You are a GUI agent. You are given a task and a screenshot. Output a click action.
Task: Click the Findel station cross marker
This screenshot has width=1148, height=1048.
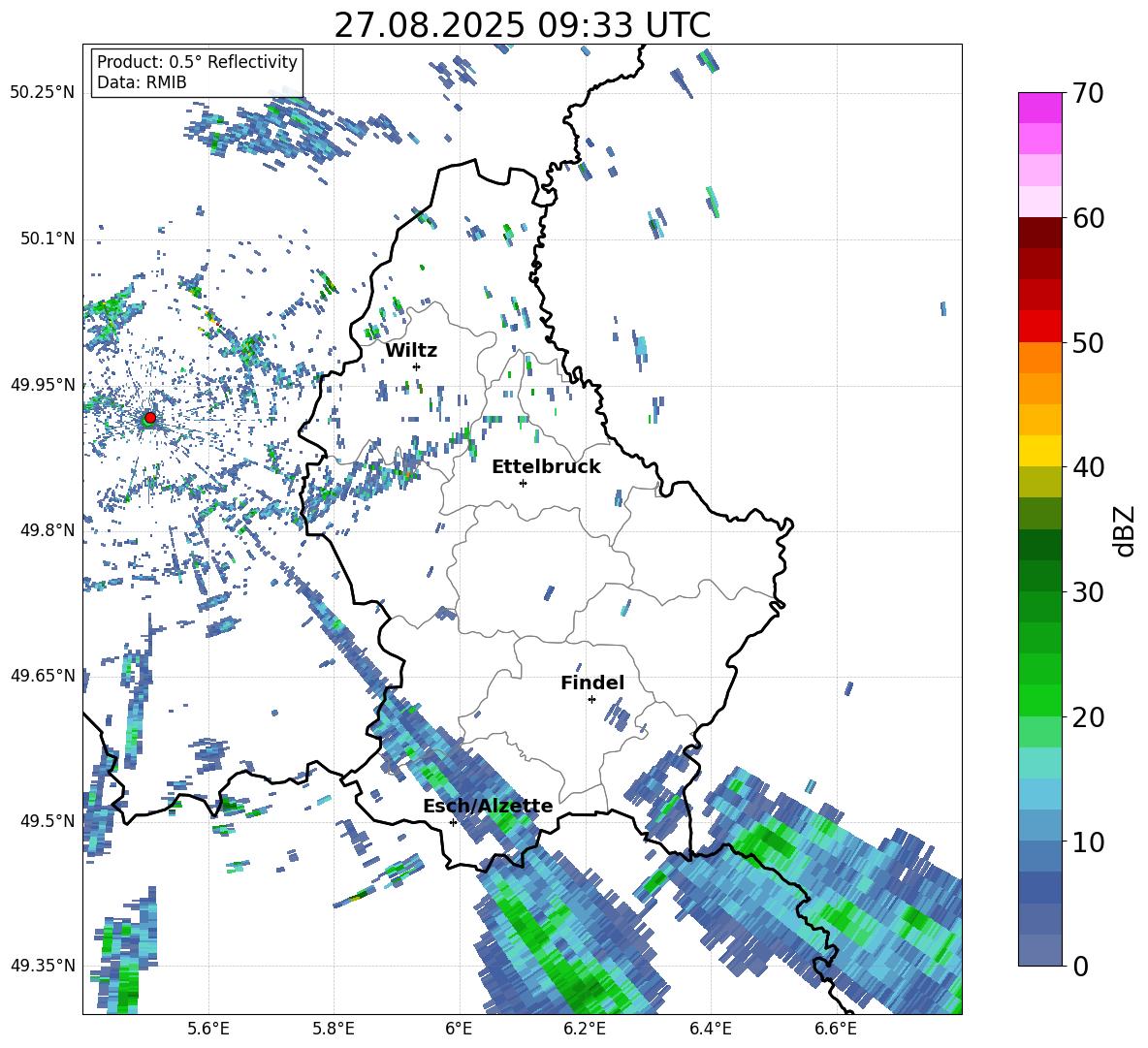tap(591, 700)
